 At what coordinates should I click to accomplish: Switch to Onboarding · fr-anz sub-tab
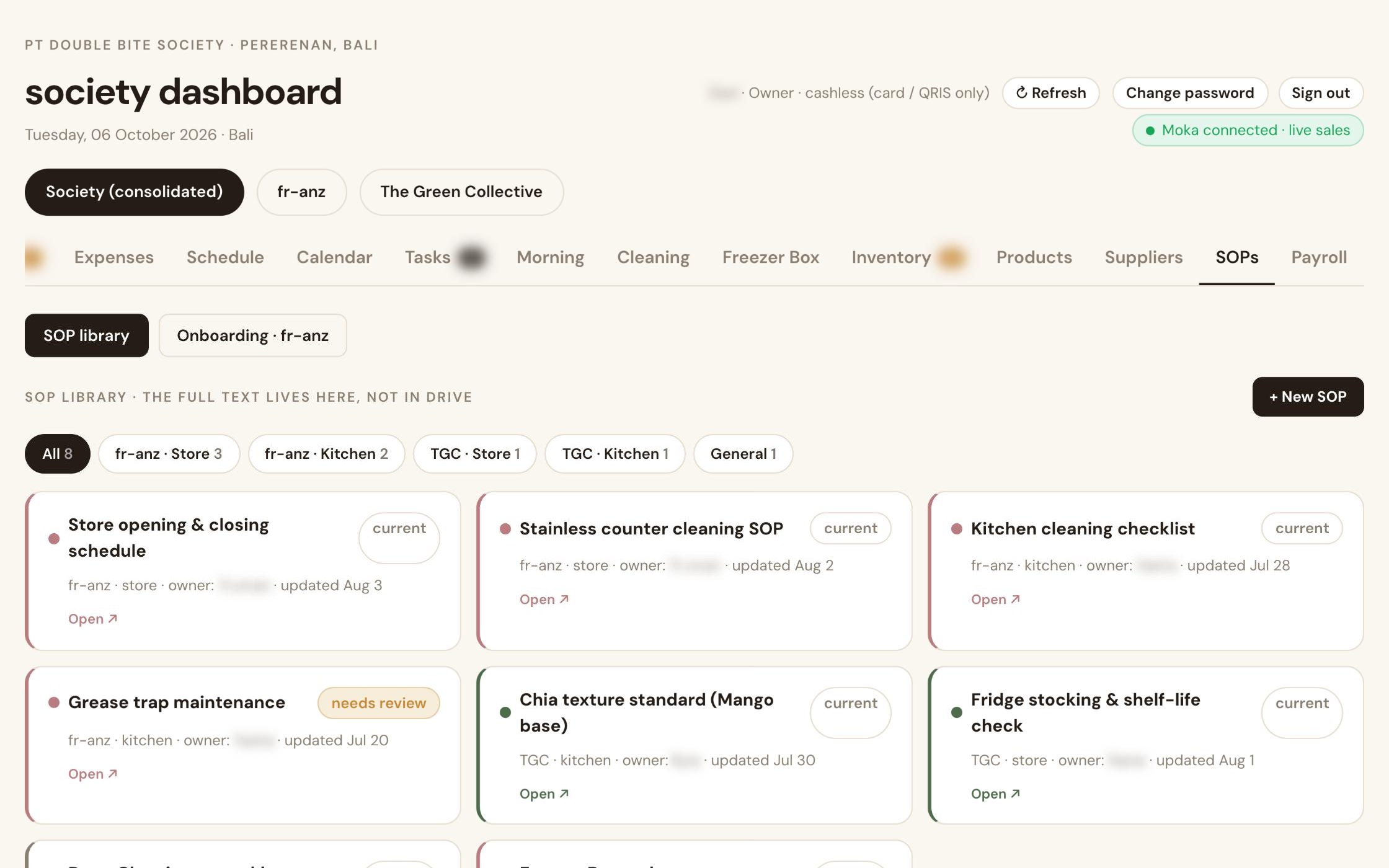pos(252,335)
